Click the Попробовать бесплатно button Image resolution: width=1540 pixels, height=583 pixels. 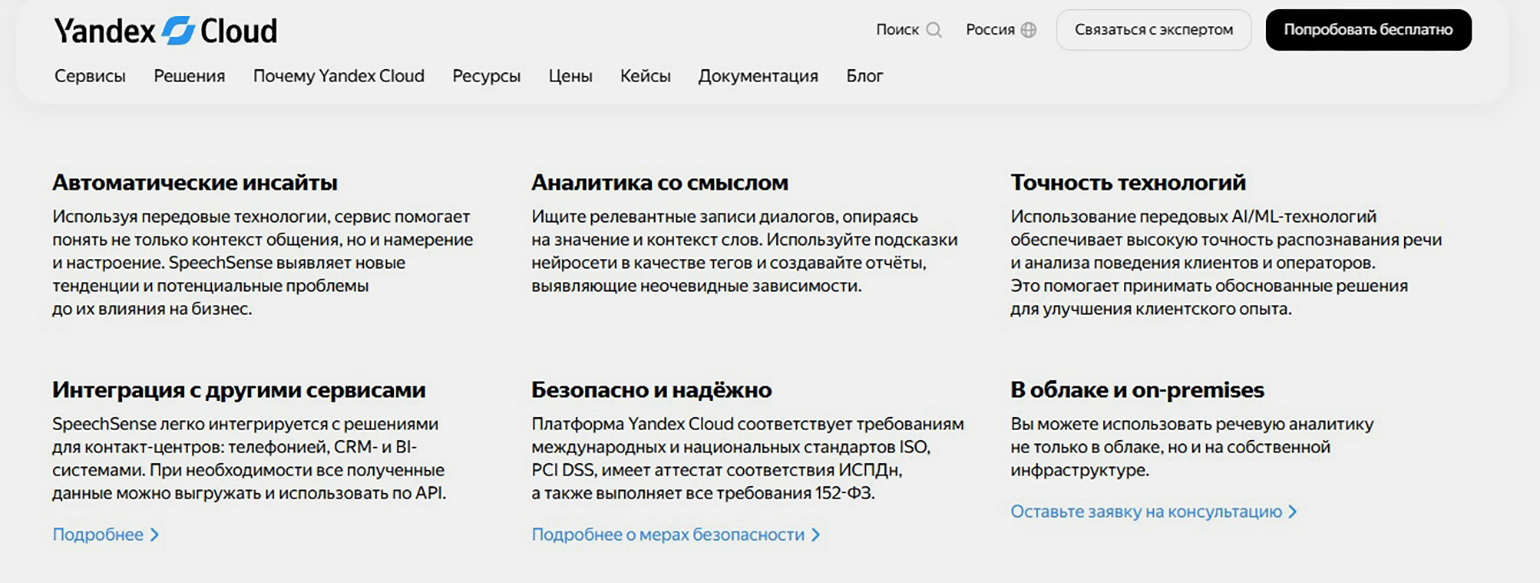(1368, 30)
